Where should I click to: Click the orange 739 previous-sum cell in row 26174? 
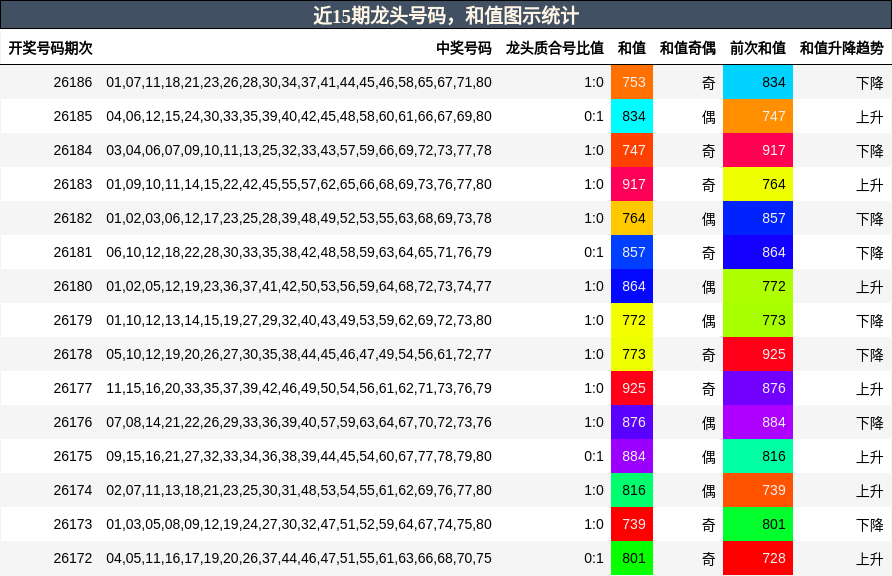point(758,490)
